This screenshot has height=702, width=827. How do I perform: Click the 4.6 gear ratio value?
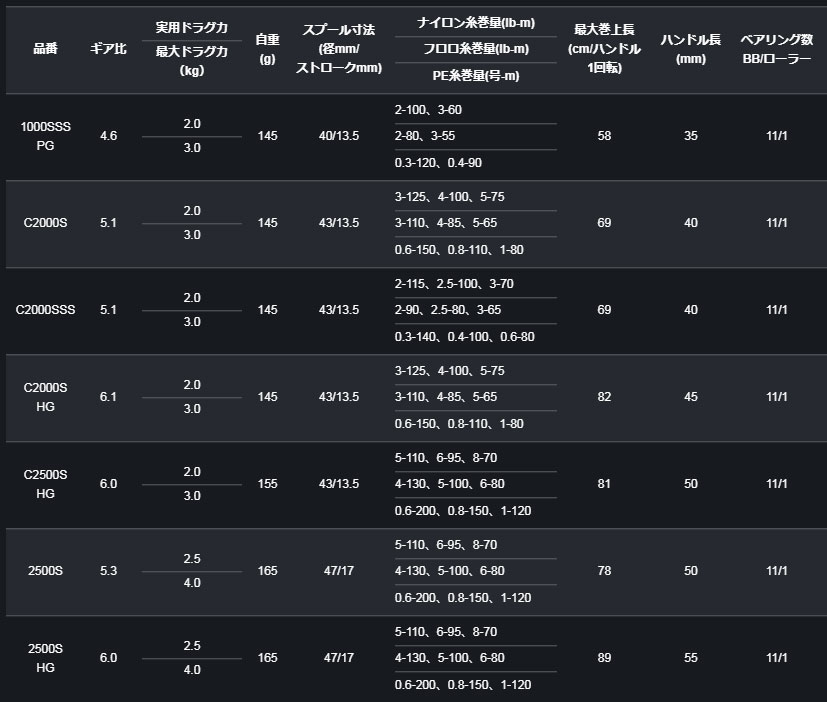tap(108, 135)
